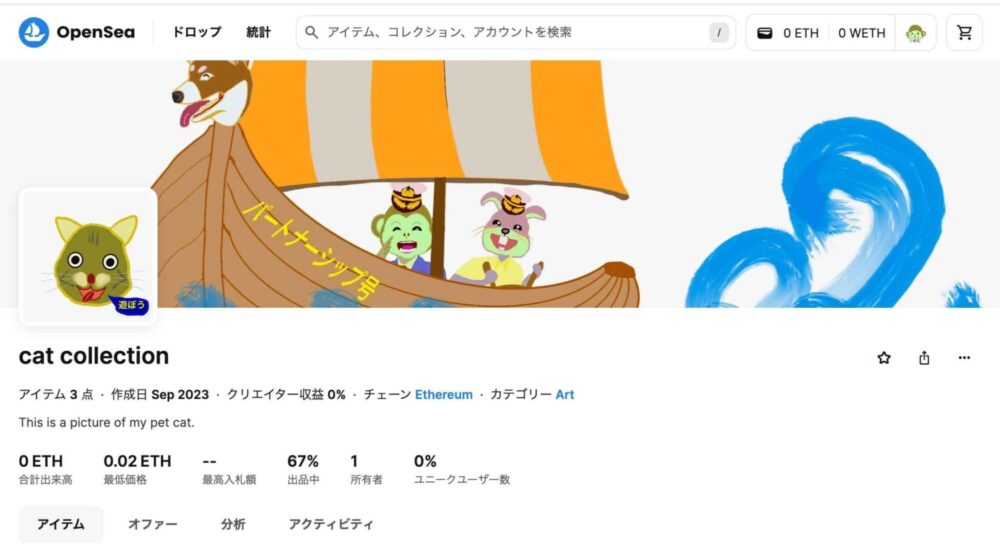Open the monkey account avatar menu

coord(916,33)
